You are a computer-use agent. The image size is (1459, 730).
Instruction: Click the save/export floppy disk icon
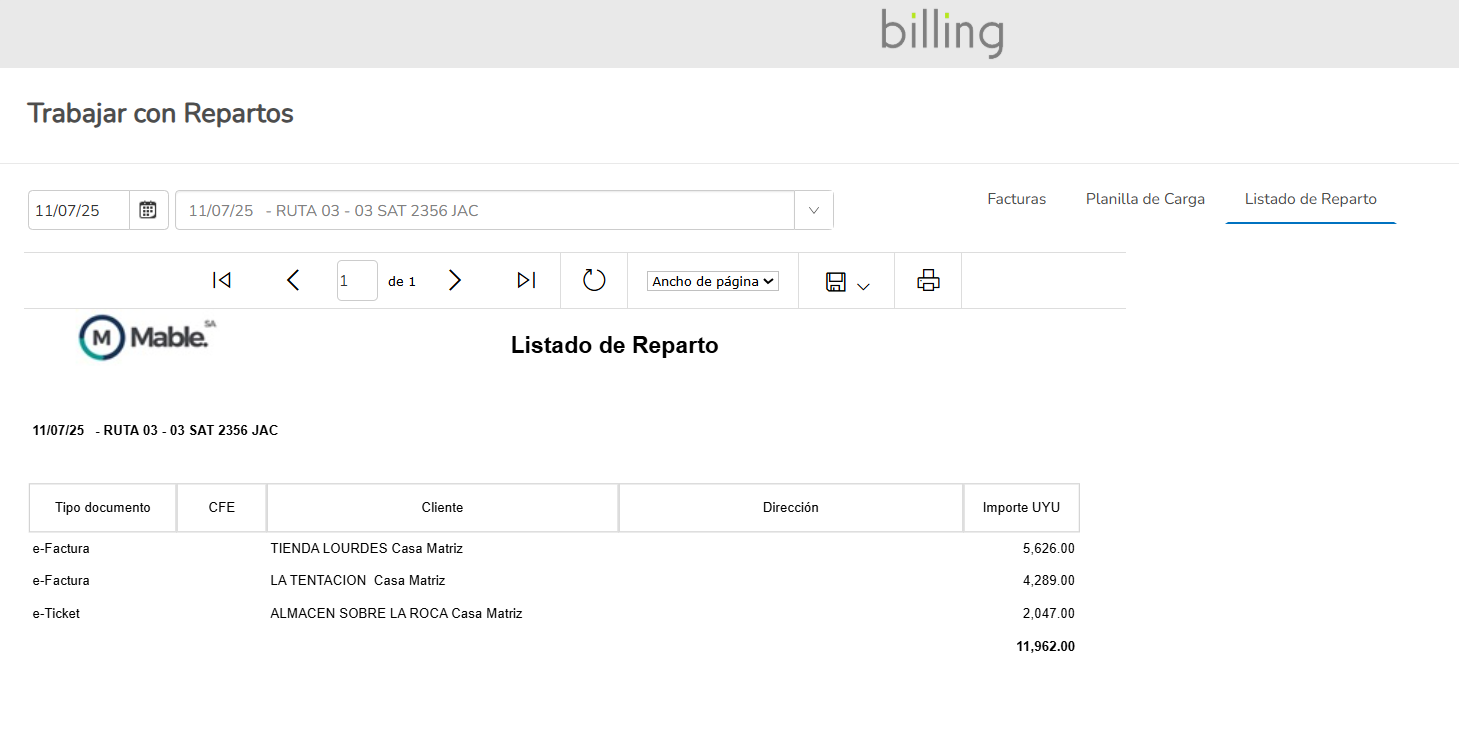click(x=836, y=282)
